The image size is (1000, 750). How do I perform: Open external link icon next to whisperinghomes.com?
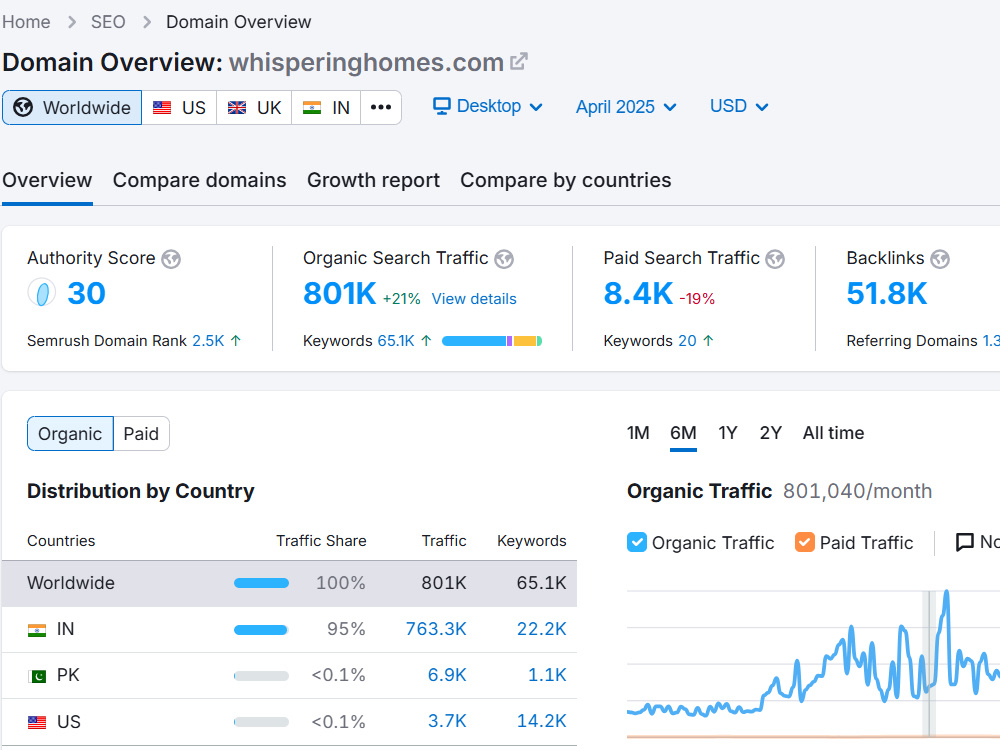[518, 61]
